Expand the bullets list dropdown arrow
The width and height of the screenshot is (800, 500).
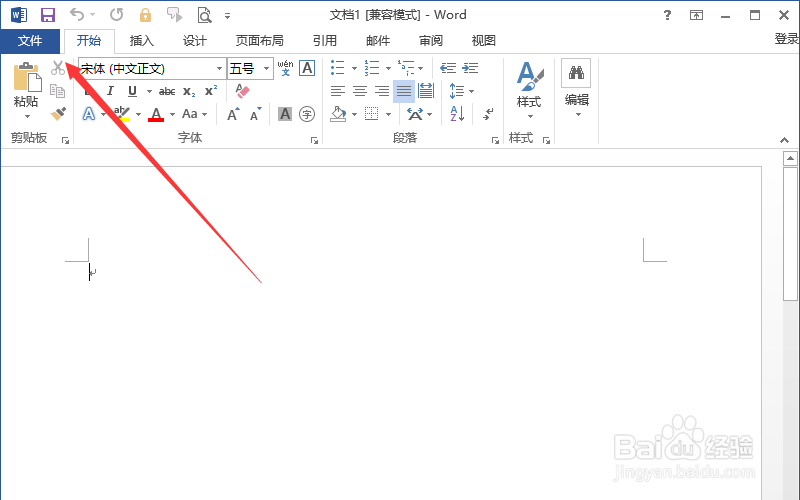point(354,68)
